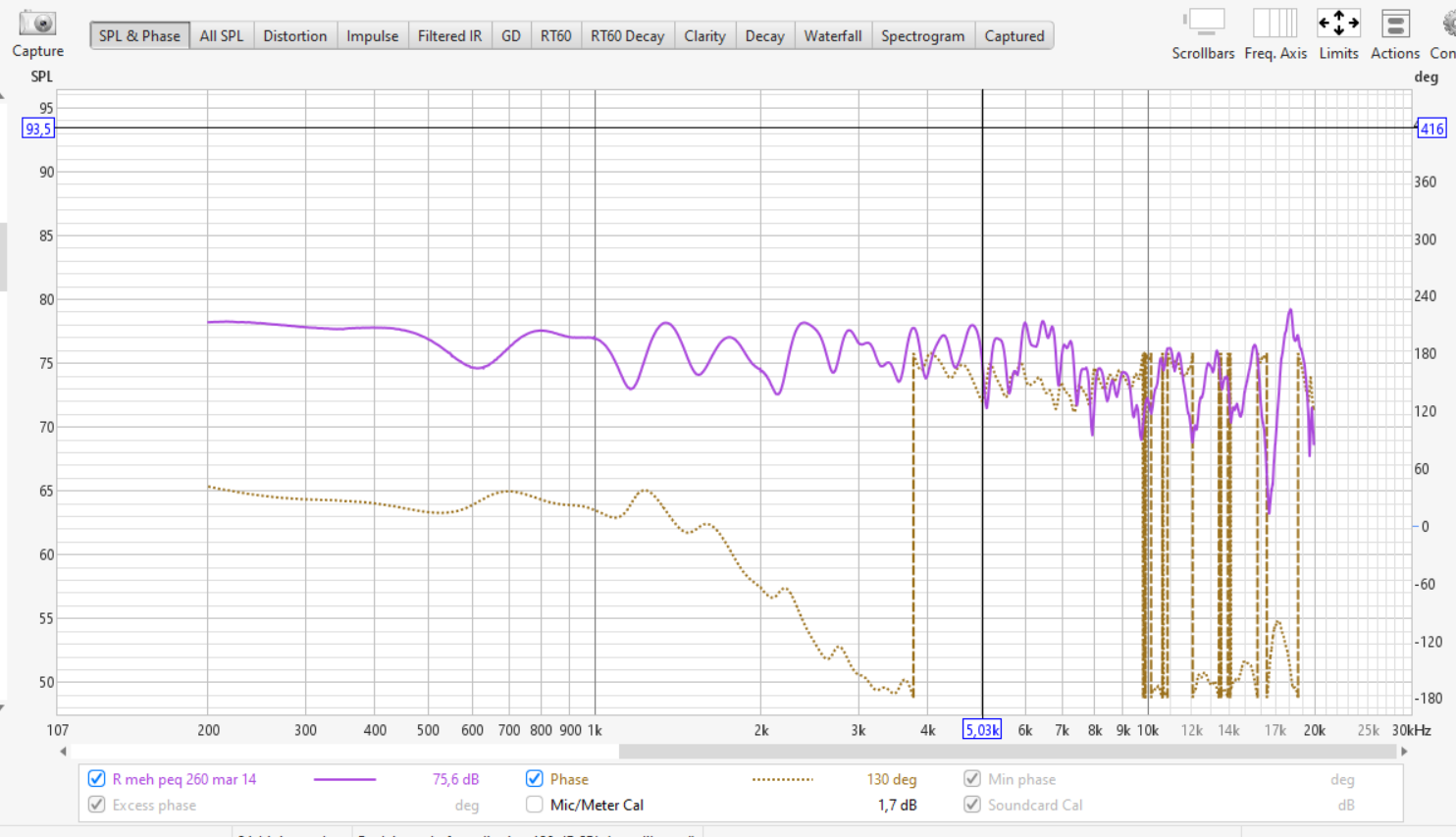This screenshot has height=837, width=1456.
Task: Click the Freq. Axis icon
Action: [1274, 23]
